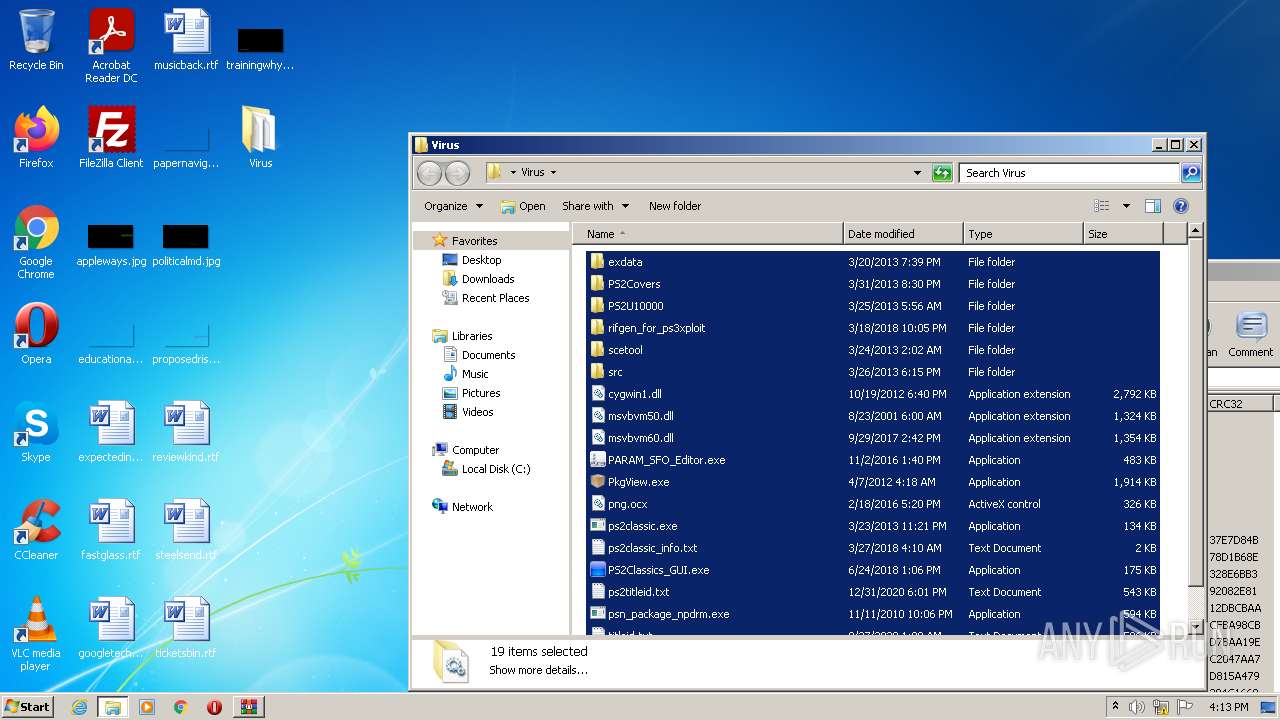
Task: Launch FileZilla Client shortcut
Action: tap(111, 137)
